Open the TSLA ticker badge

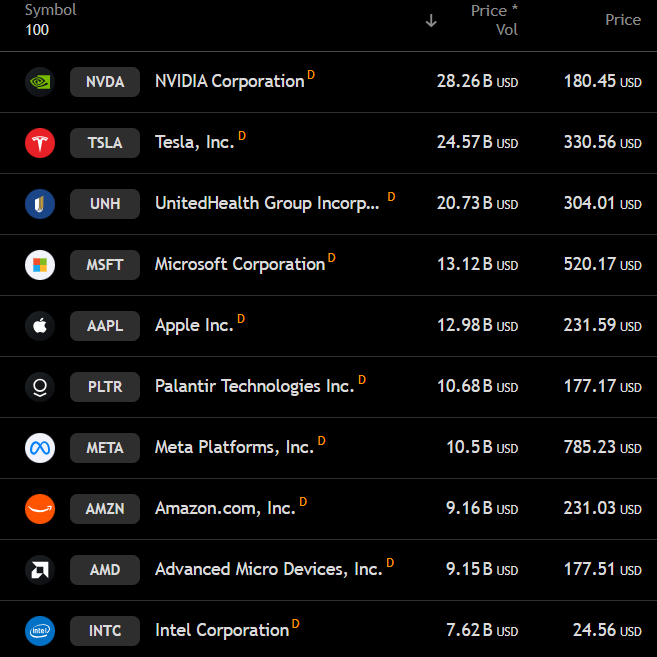105,143
